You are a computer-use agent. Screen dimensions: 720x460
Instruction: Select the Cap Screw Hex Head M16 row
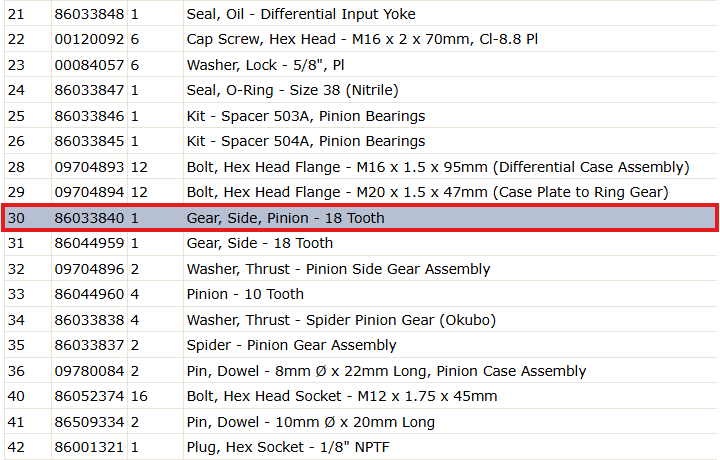(x=361, y=39)
